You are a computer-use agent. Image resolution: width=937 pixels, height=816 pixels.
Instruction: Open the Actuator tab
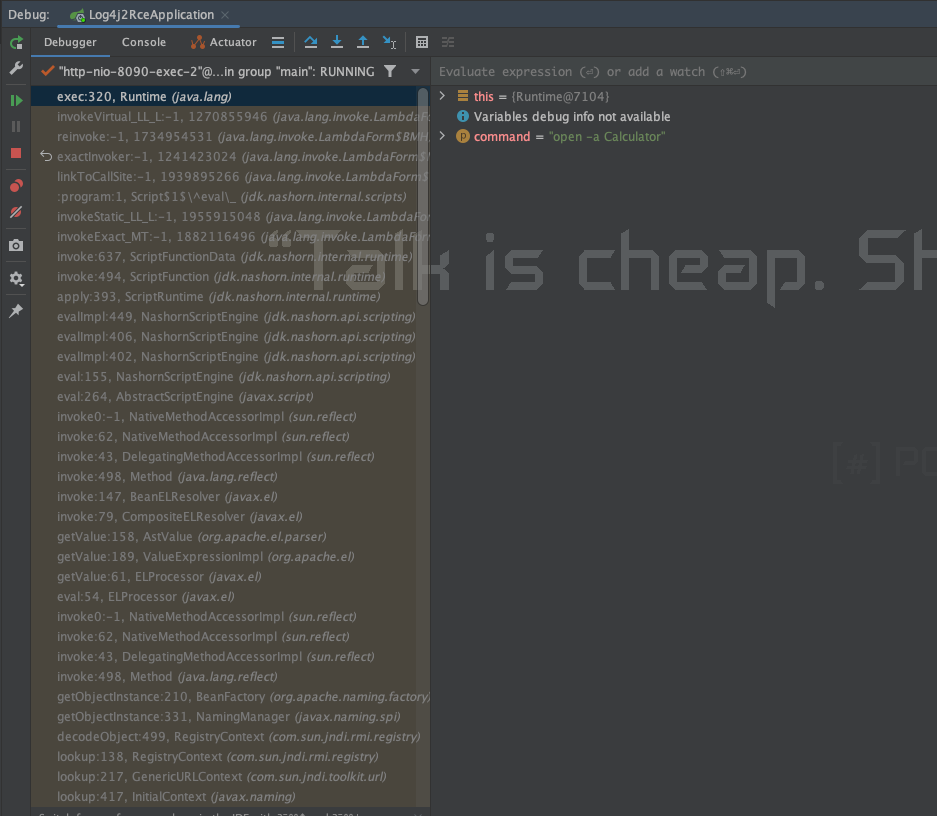click(x=223, y=42)
